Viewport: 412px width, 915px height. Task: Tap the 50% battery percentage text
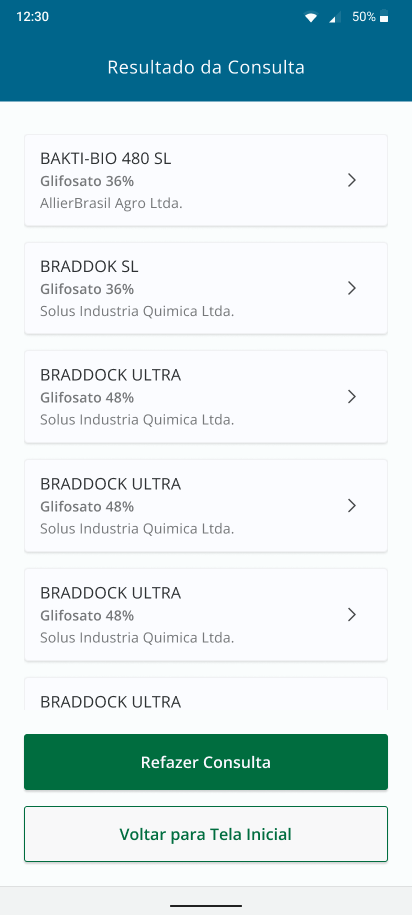pos(364,17)
